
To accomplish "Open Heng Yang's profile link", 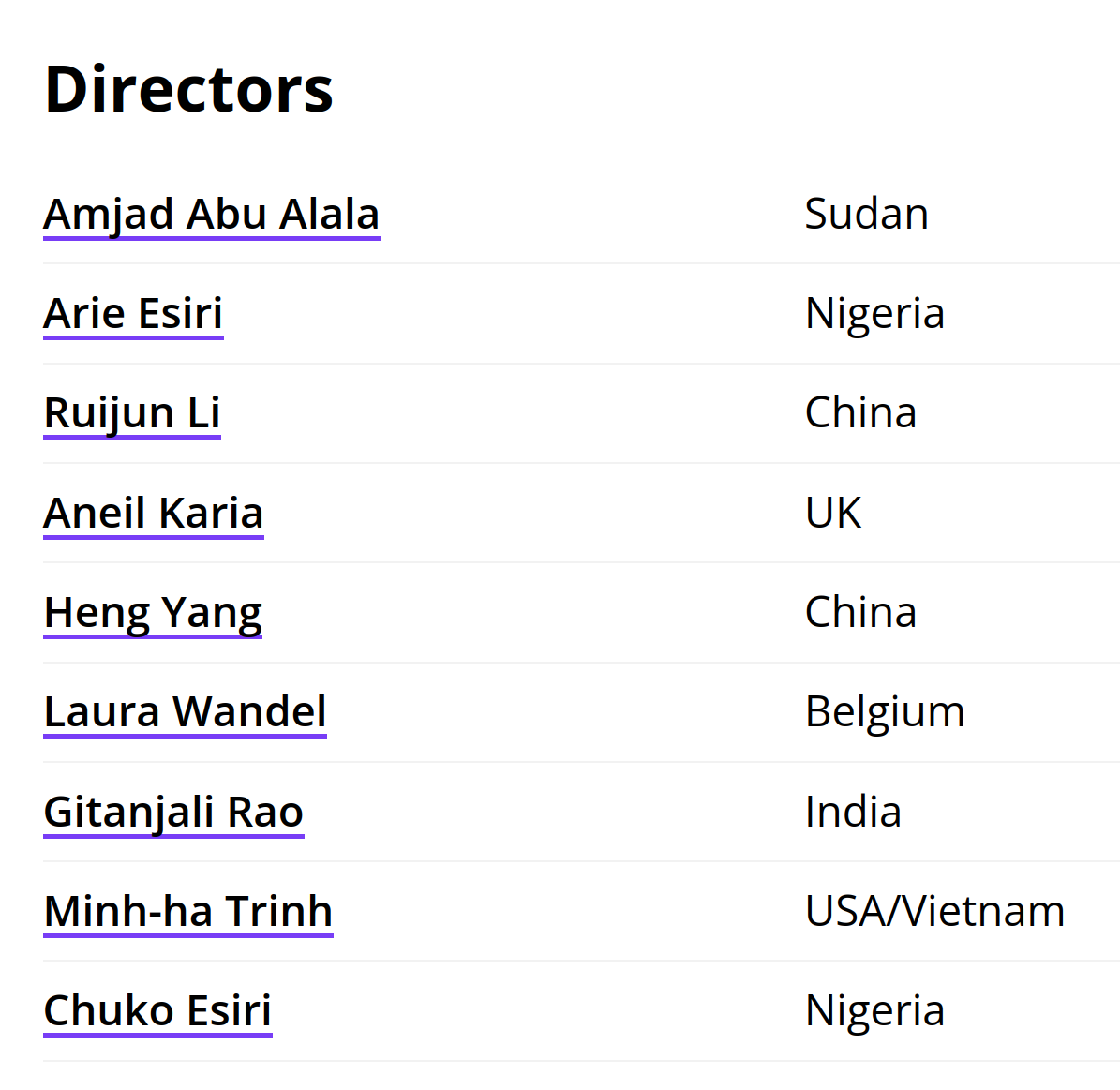I will tap(153, 613).
